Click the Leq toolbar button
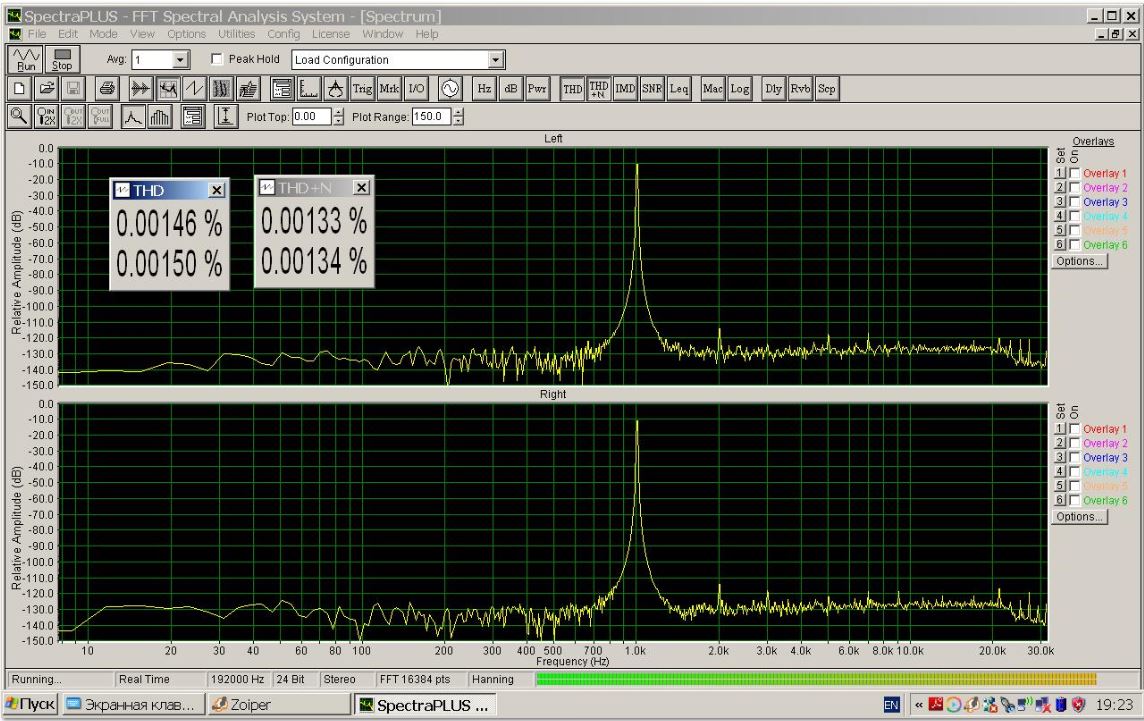 pos(679,89)
